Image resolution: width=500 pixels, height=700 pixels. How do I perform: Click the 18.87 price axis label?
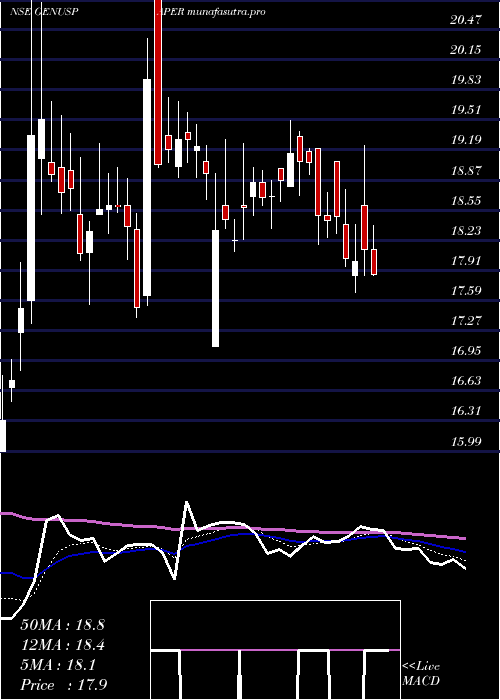point(466,171)
